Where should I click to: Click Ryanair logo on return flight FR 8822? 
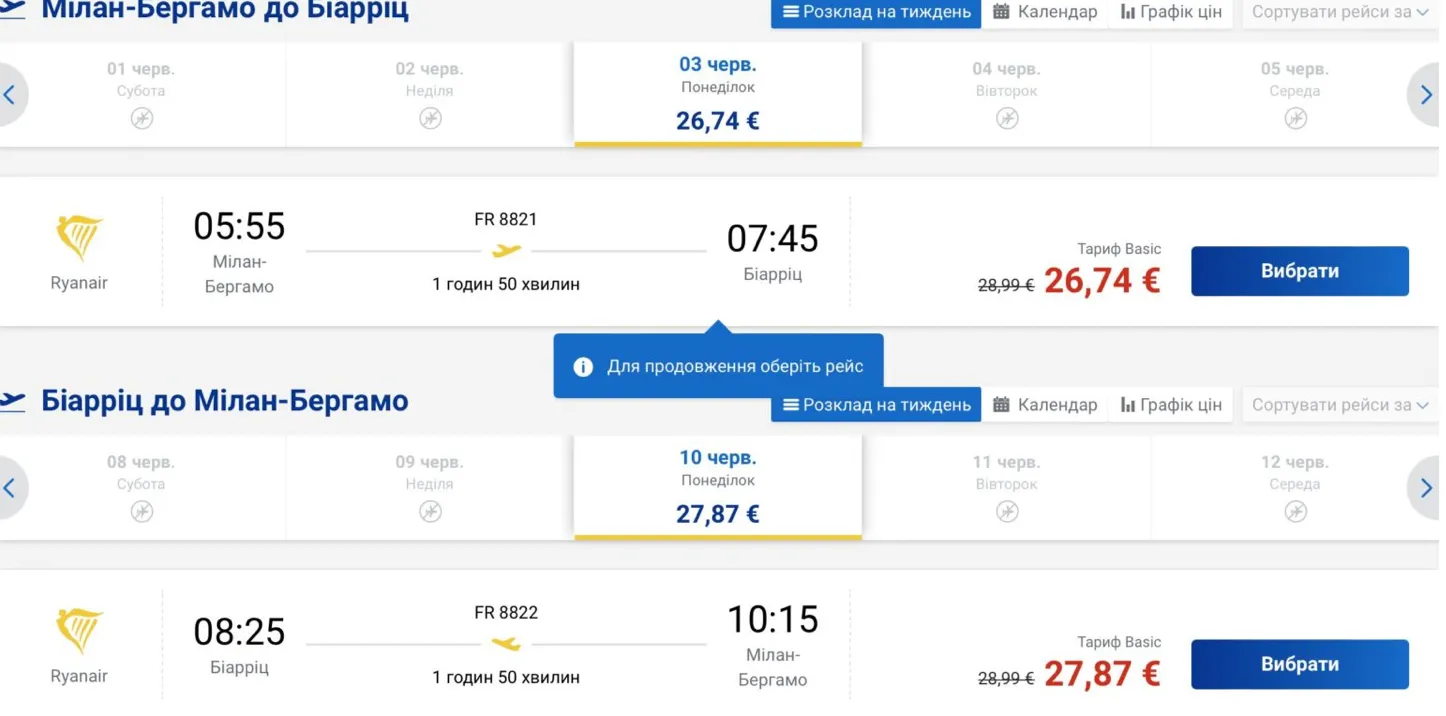tap(79, 632)
